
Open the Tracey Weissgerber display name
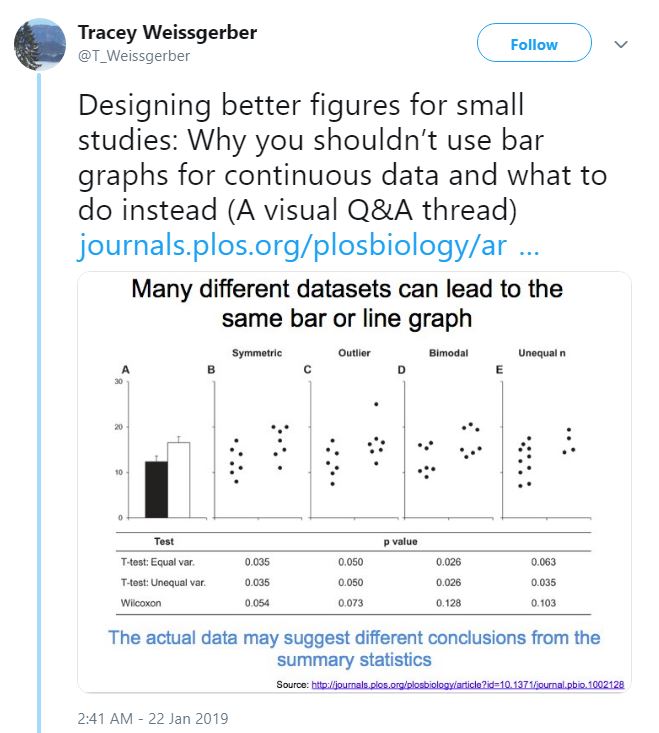pos(167,33)
